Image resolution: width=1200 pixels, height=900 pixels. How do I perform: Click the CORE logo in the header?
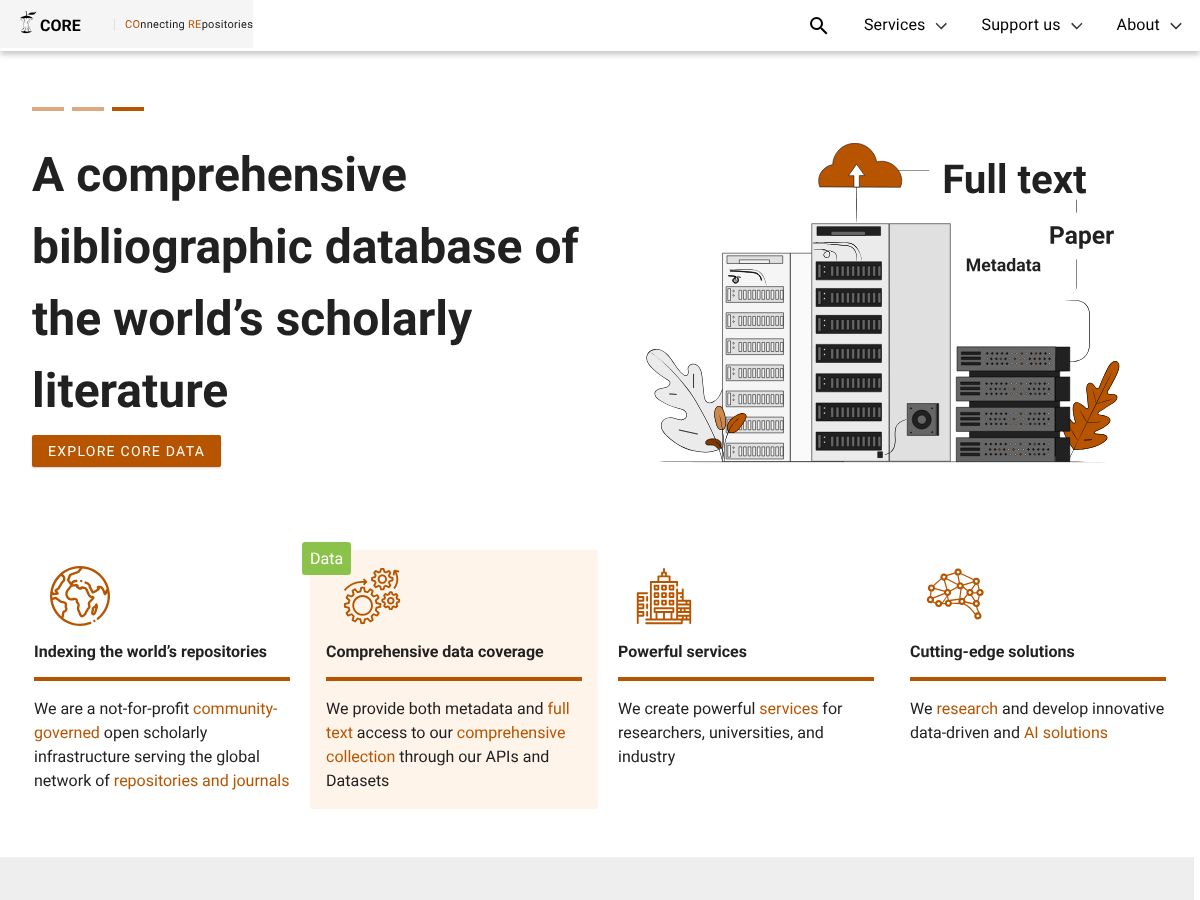(50, 24)
